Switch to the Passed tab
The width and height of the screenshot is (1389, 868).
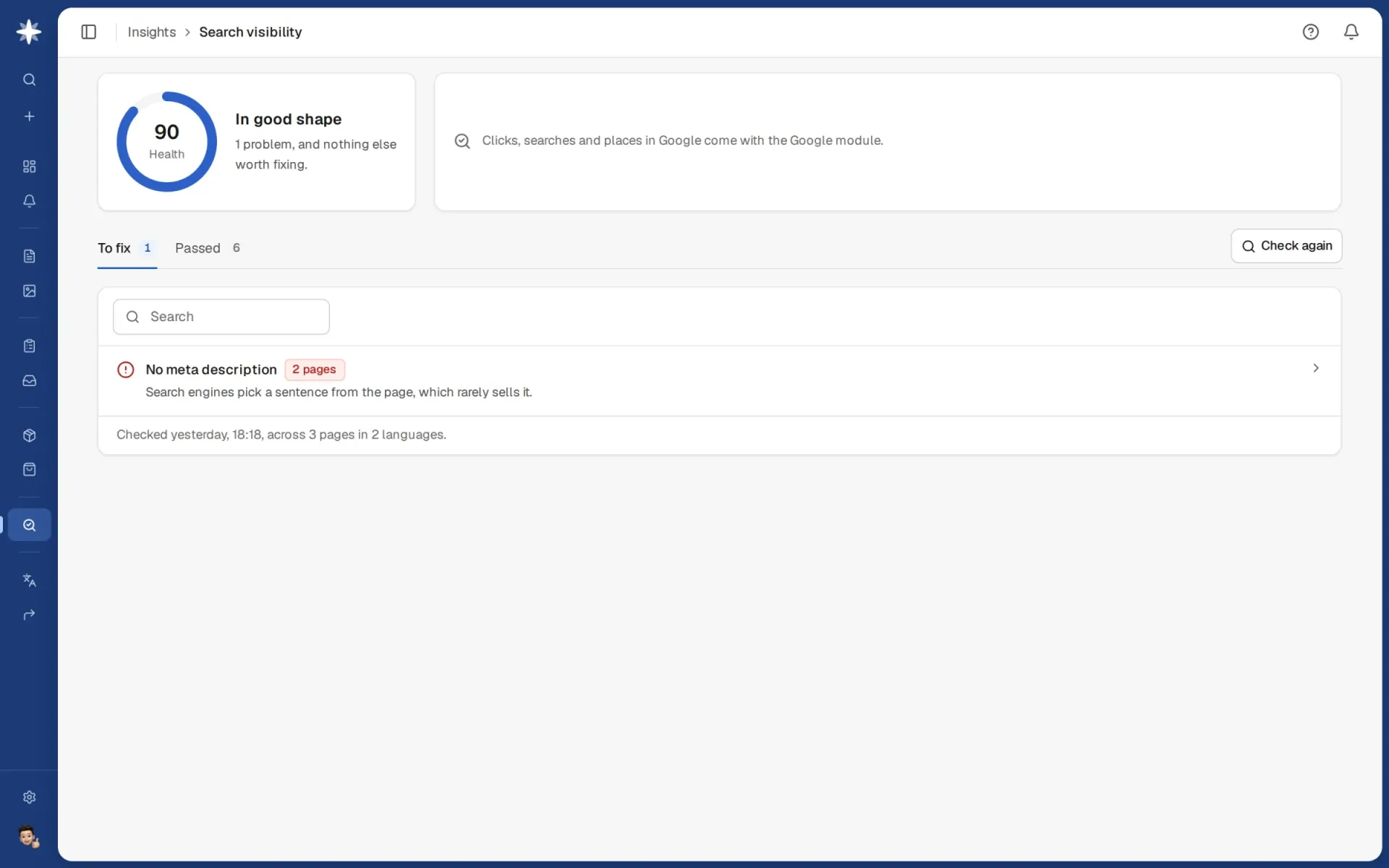[208, 248]
